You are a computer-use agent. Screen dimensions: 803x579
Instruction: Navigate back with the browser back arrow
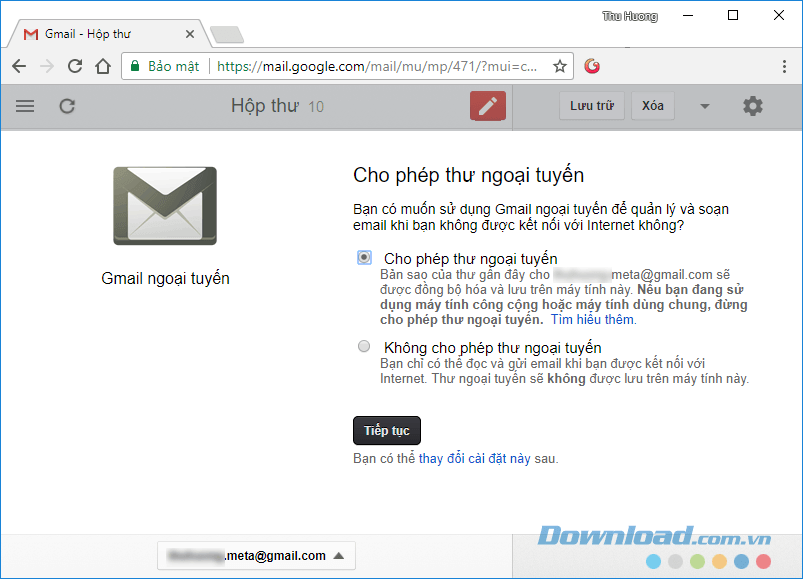click(19, 66)
